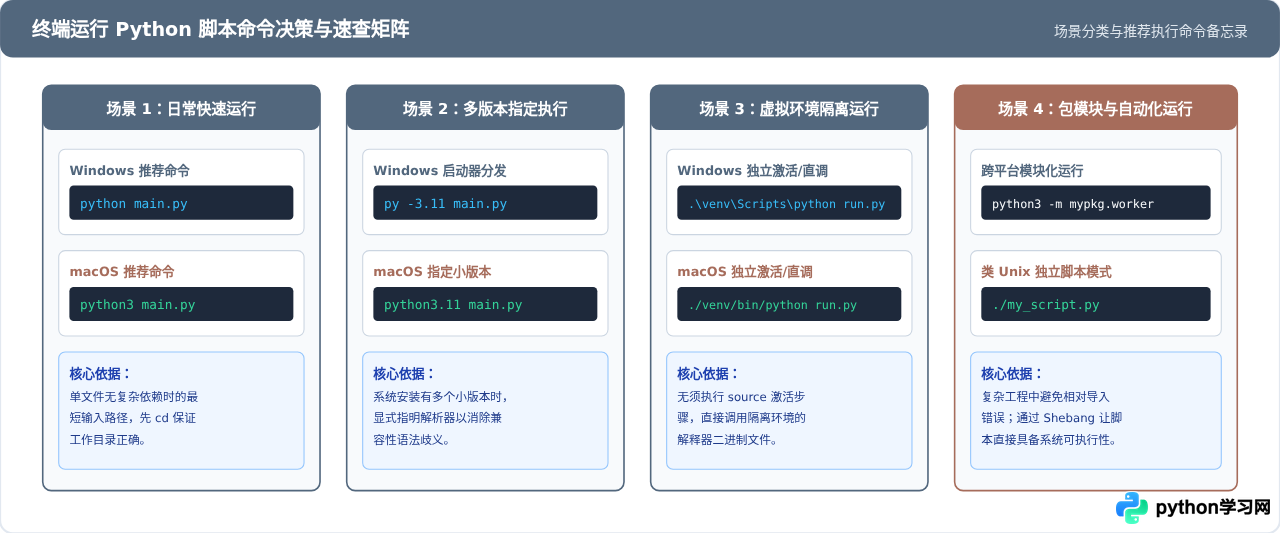Click the code ./venv/bin/python run.py
Image resolution: width=1280 pixels, height=534 pixels.
coord(789,304)
